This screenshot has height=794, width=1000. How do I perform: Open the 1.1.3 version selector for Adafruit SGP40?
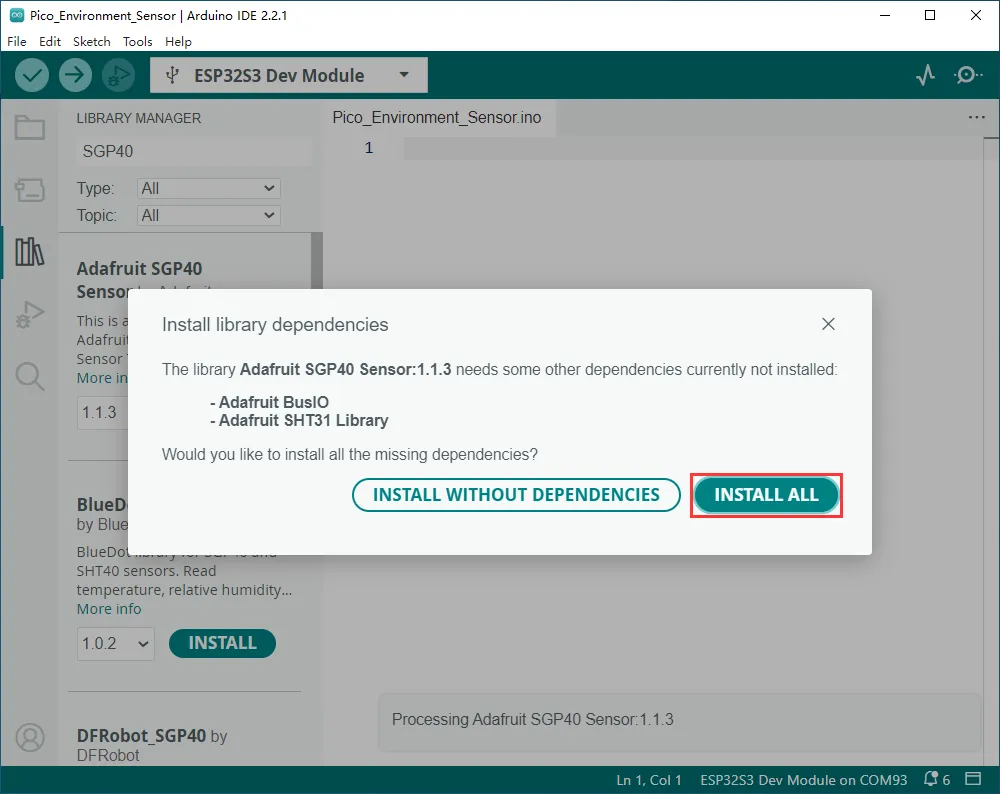pyautogui.click(x=103, y=413)
